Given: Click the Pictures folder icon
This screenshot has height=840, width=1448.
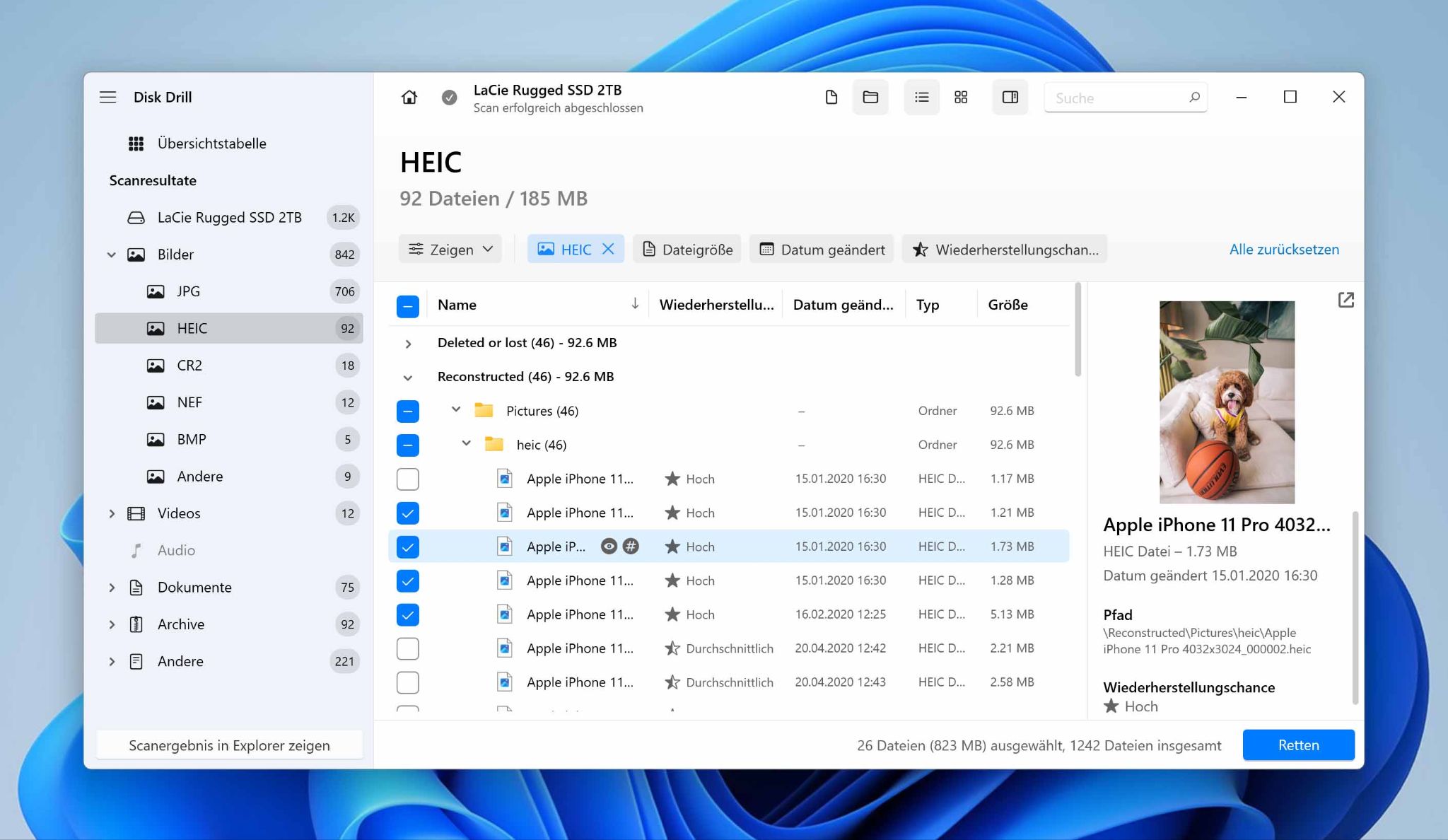Looking at the screenshot, I should [484, 410].
